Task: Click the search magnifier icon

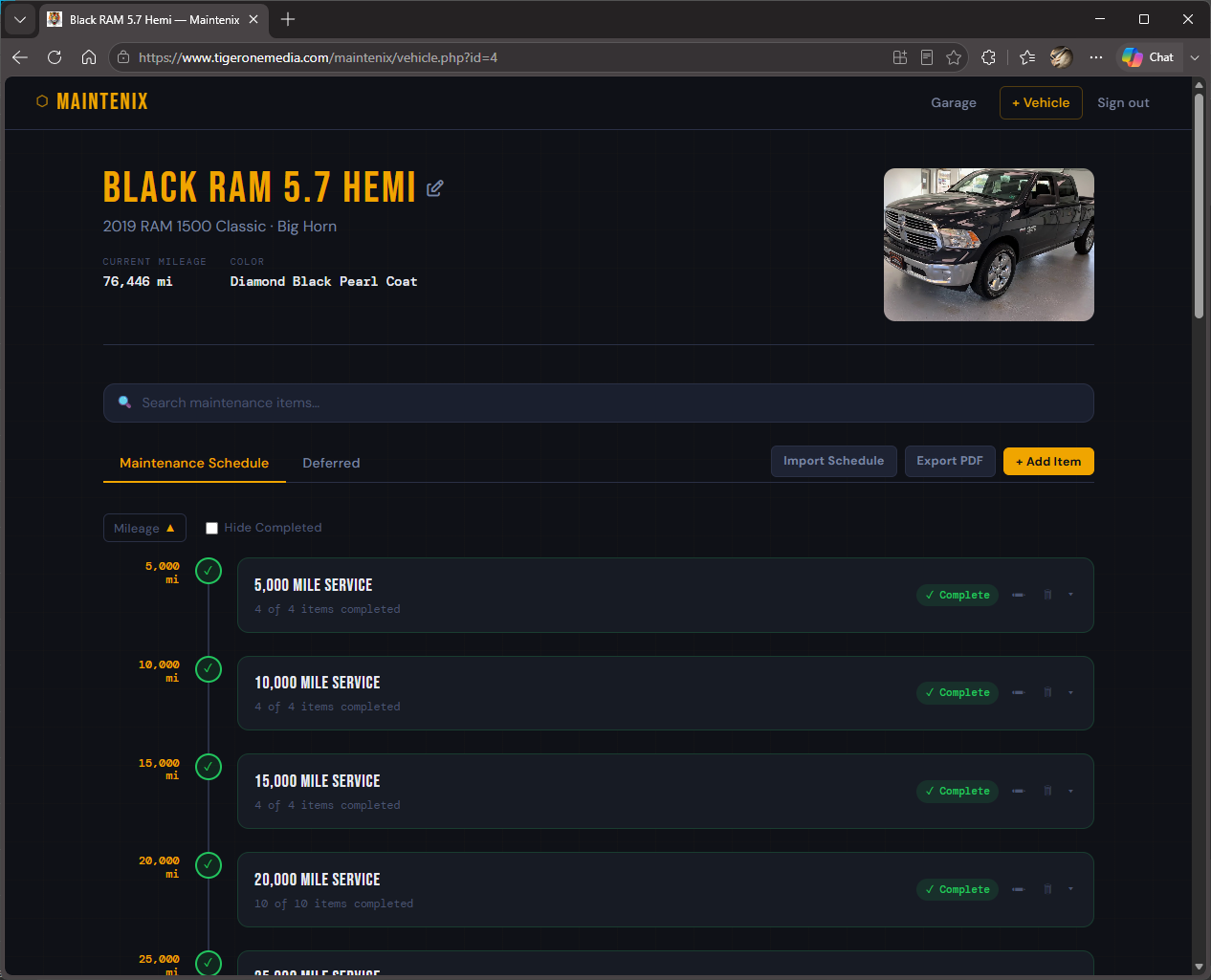Action: [124, 403]
